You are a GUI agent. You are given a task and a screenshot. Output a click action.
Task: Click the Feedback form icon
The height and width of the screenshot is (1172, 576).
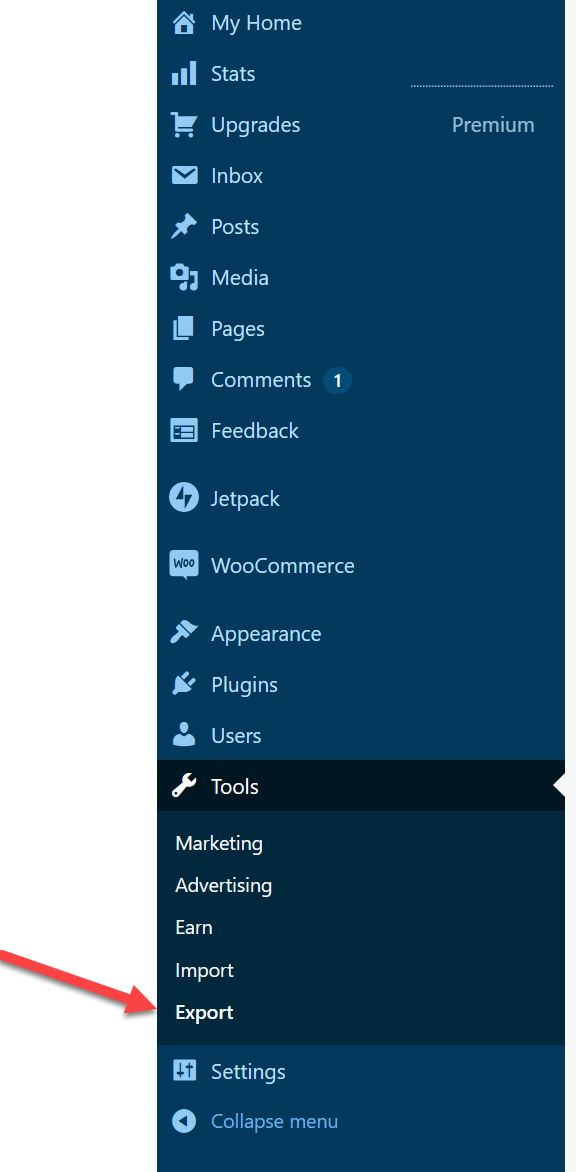(x=184, y=431)
